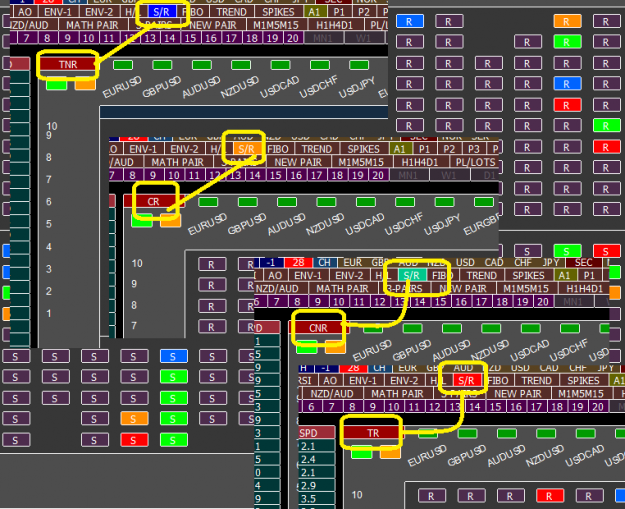Image resolution: width=625 pixels, height=509 pixels.
Task: Toggle green indicator above AUDUSD, TR panel
Action: point(507,433)
